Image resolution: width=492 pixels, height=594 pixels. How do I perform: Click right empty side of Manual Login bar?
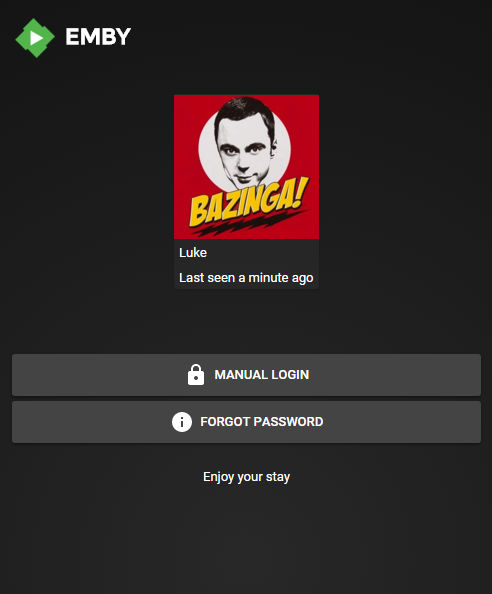396,375
